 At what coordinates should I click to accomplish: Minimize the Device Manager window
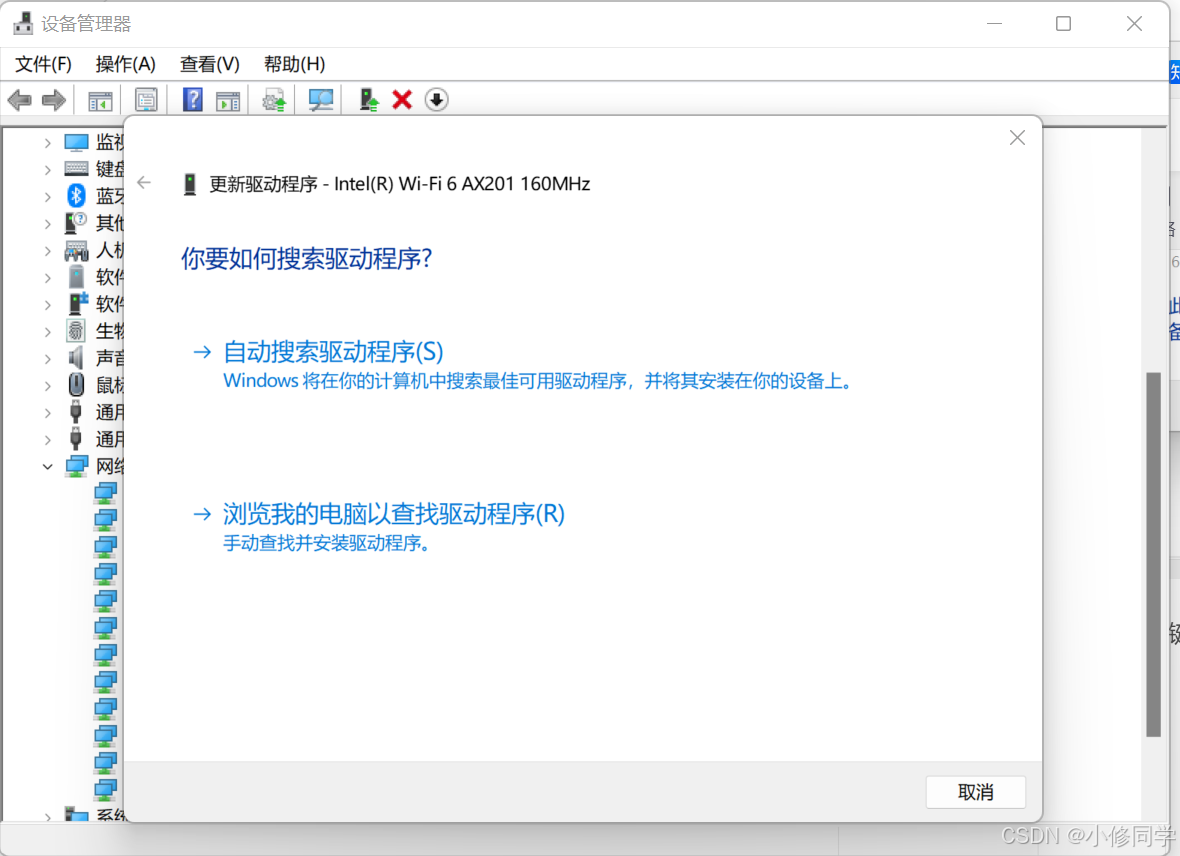[x=994, y=24]
